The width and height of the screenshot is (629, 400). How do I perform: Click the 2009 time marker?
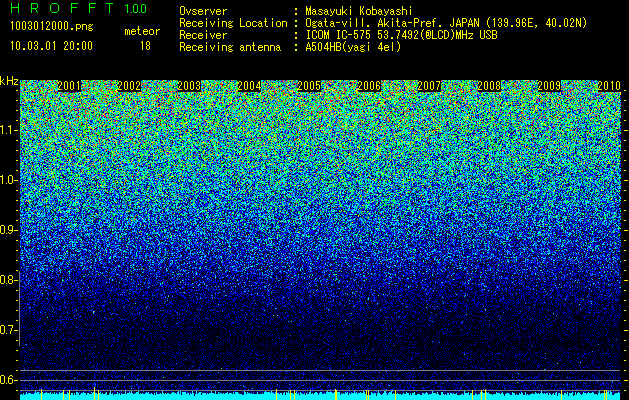549,86
